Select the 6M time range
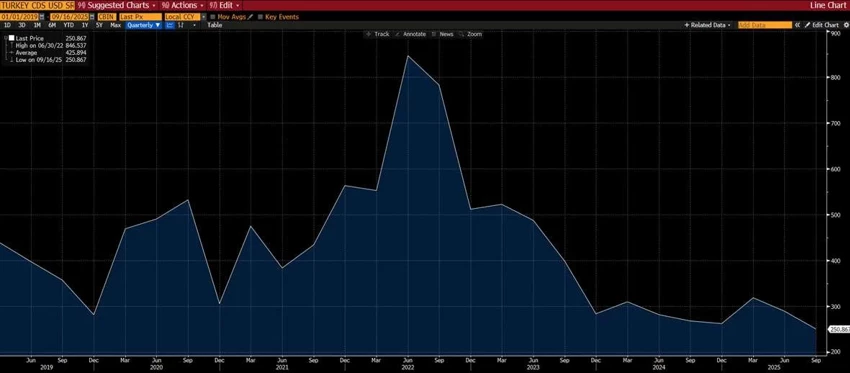The height and width of the screenshot is (373, 850). coord(52,25)
